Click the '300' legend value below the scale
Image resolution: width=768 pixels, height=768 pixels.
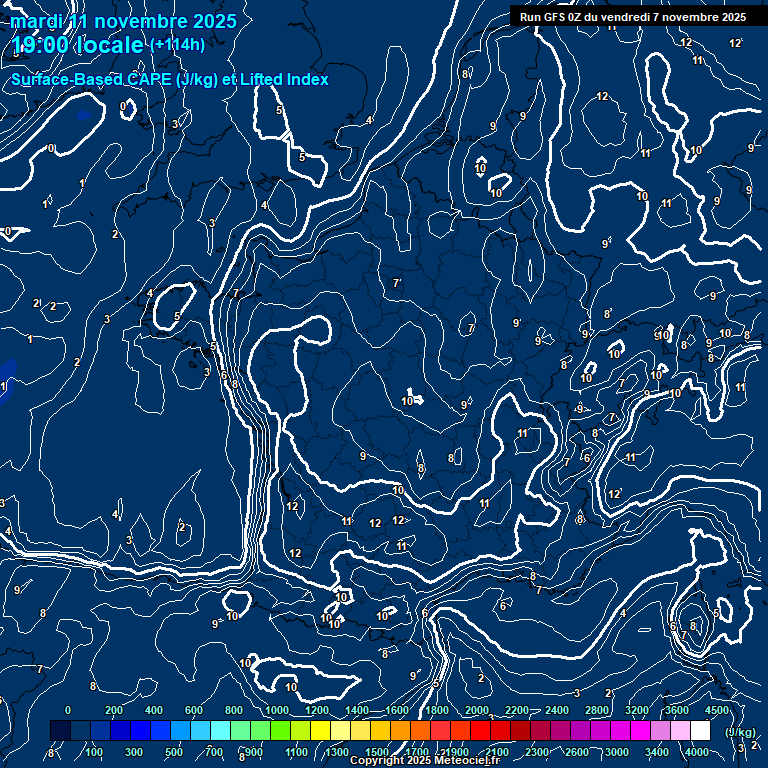pyautogui.click(x=134, y=752)
